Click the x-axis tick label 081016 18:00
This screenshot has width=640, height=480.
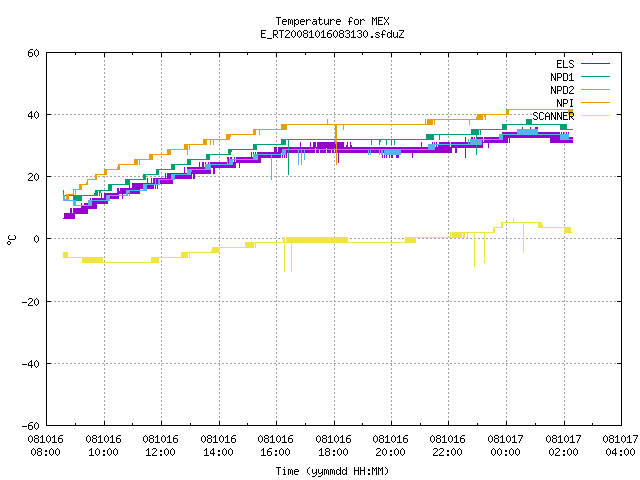[334, 446]
